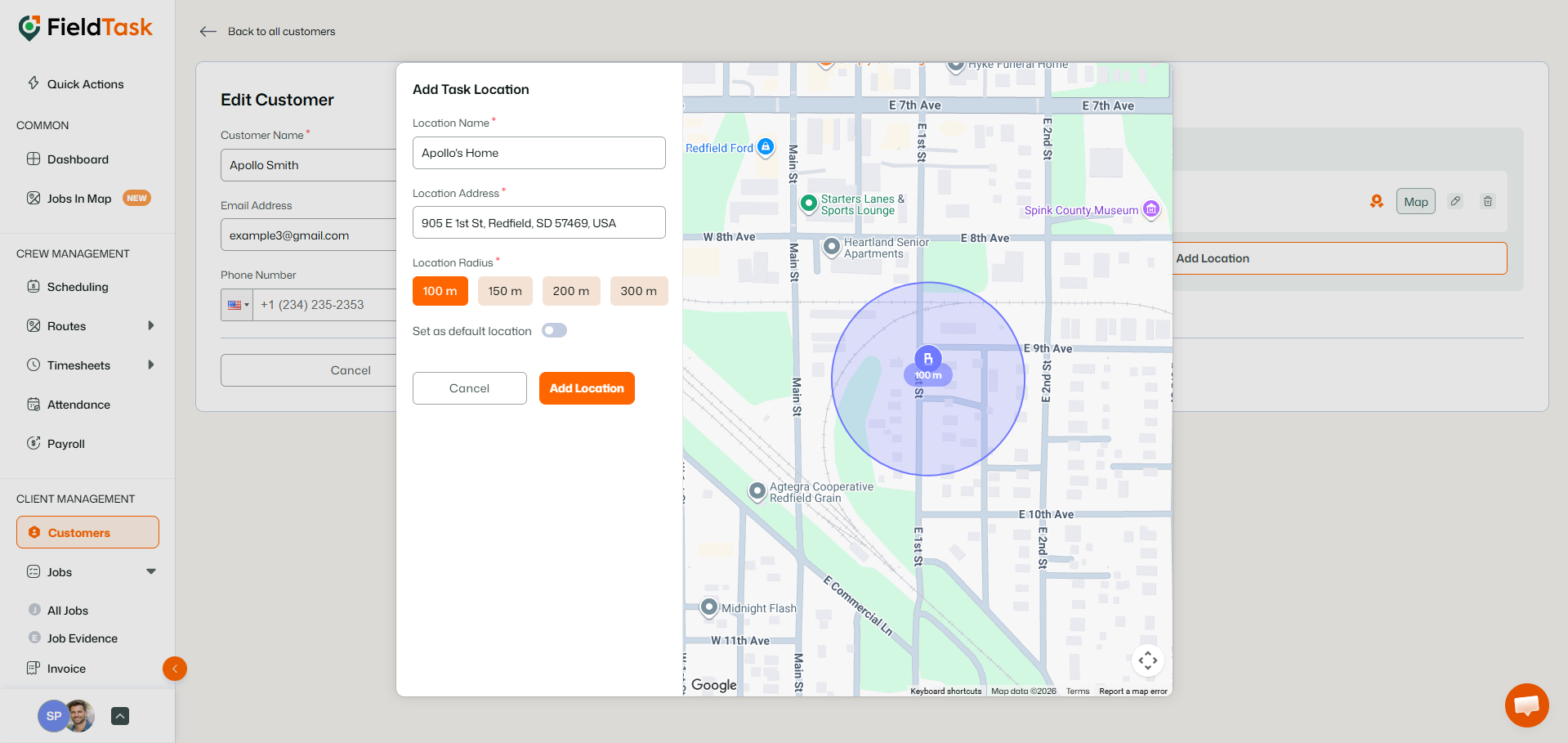The height and width of the screenshot is (743, 1568).
Task: Click the Jobs In Map icon
Action: tap(34, 198)
